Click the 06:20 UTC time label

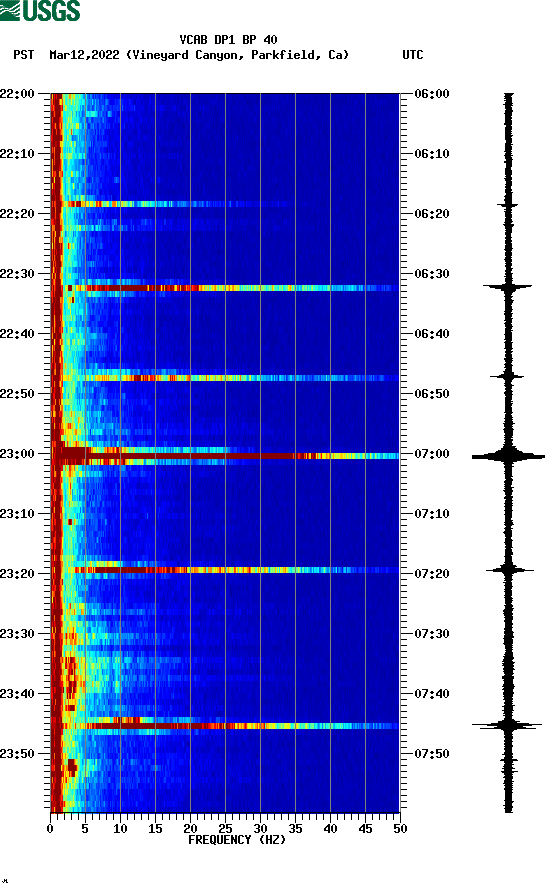pos(432,214)
